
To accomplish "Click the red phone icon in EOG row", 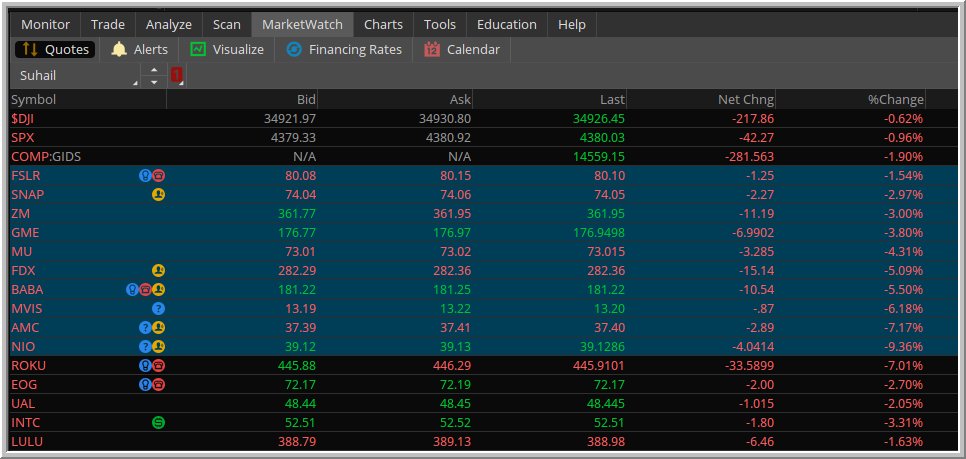I will click(x=158, y=385).
